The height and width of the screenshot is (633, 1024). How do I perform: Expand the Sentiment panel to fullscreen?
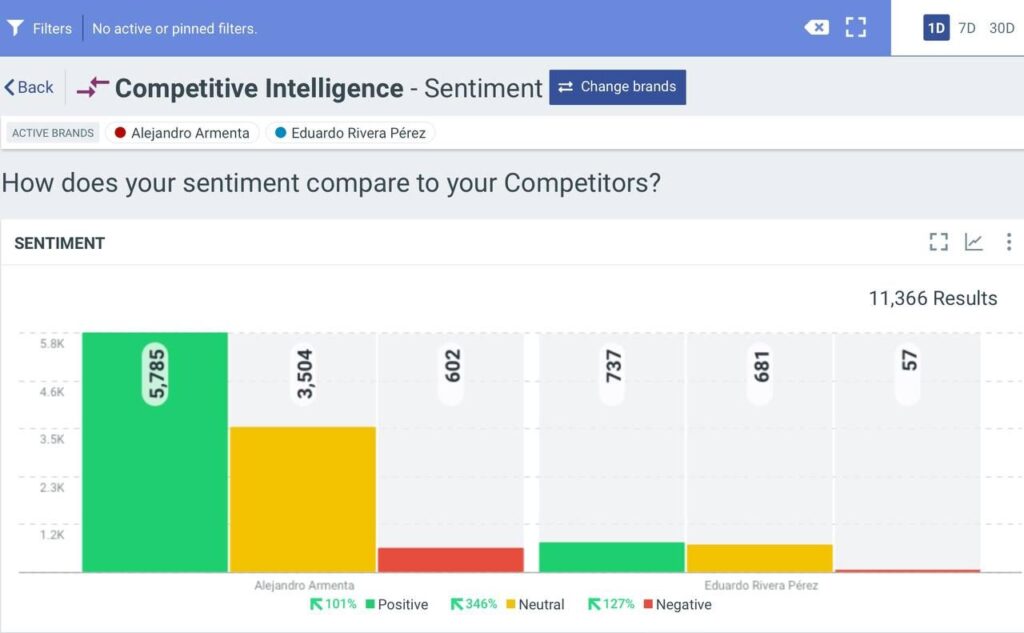pyautogui.click(x=938, y=242)
